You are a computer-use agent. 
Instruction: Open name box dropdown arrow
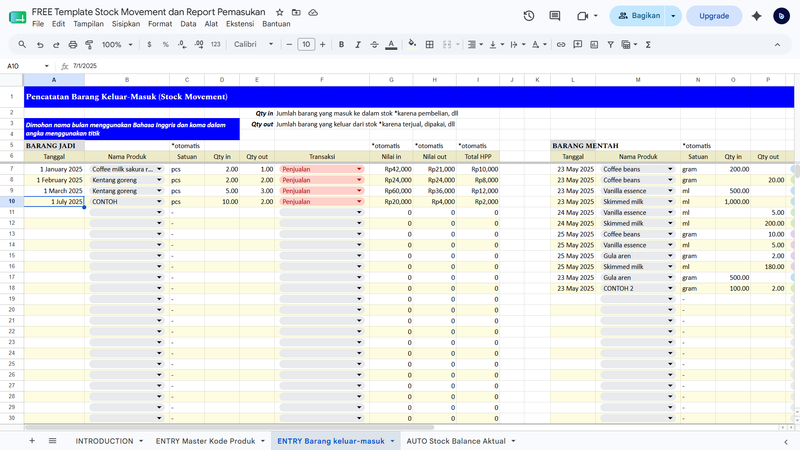46,66
